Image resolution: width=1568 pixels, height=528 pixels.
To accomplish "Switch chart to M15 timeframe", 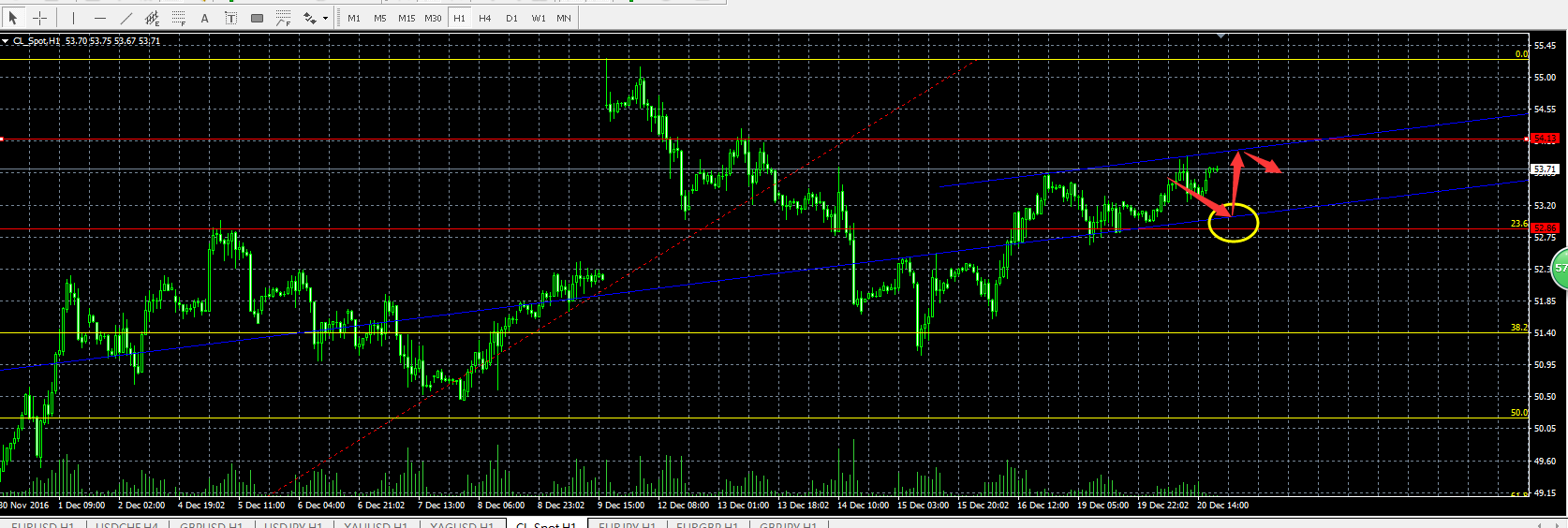I will click(407, 18).
